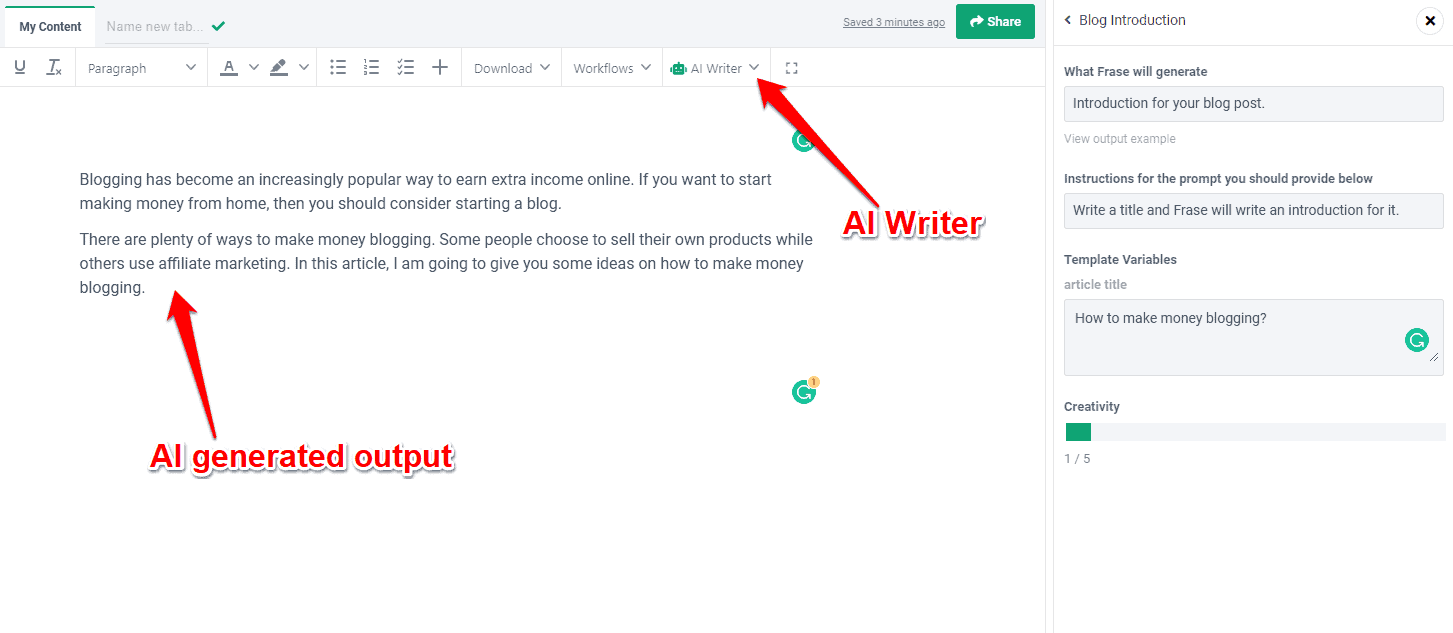Adjust the Creativity slider
The height and width of the screenshot is (633, 1453).
[x=1254, y=432]
